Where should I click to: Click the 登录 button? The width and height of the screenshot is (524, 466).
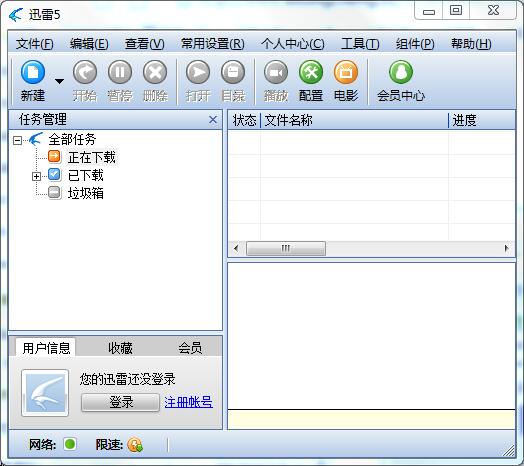coord(120,402)
